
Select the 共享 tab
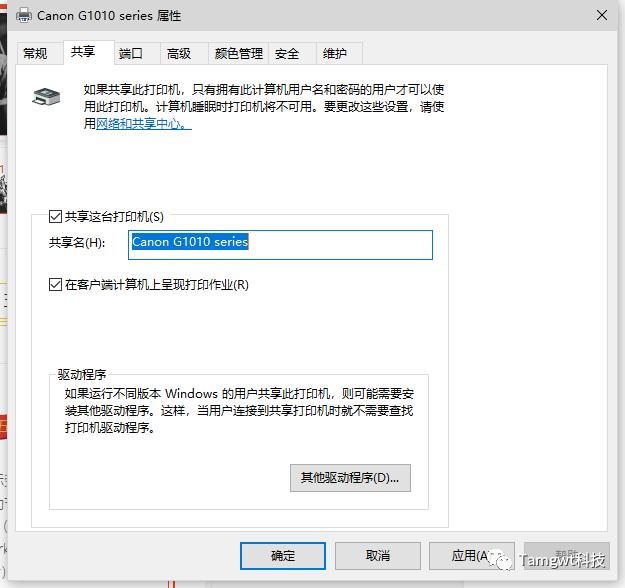click(88, 52)
